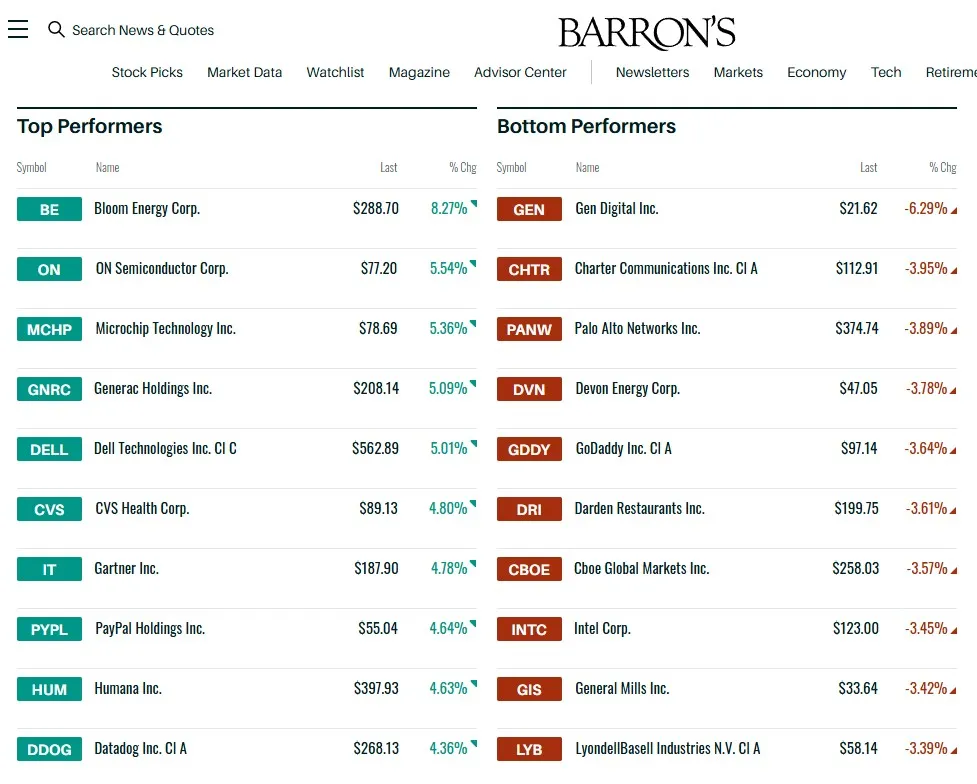Open GoDaddy Inc. Cl A link

click(x=623, y=449)
